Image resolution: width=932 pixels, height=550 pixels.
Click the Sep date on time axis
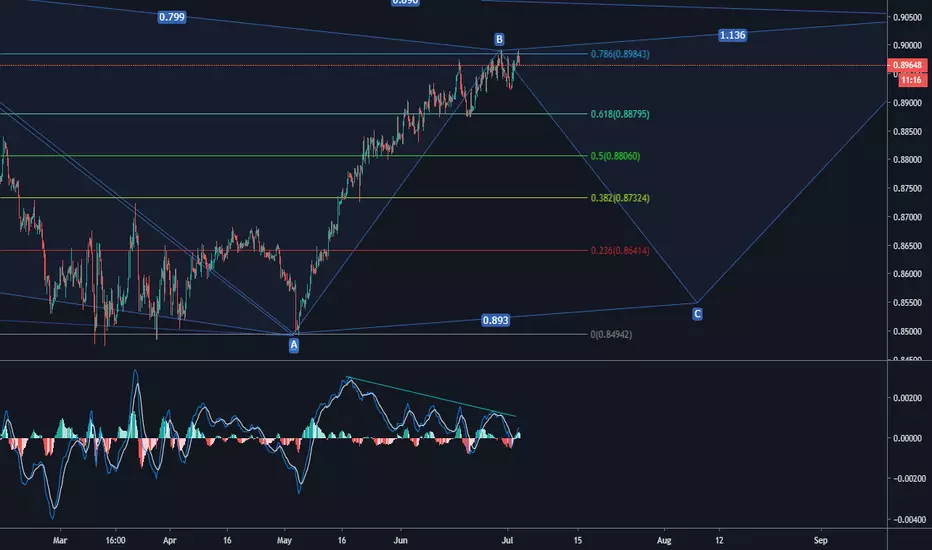pyautogui.click(x=820, y=540)
